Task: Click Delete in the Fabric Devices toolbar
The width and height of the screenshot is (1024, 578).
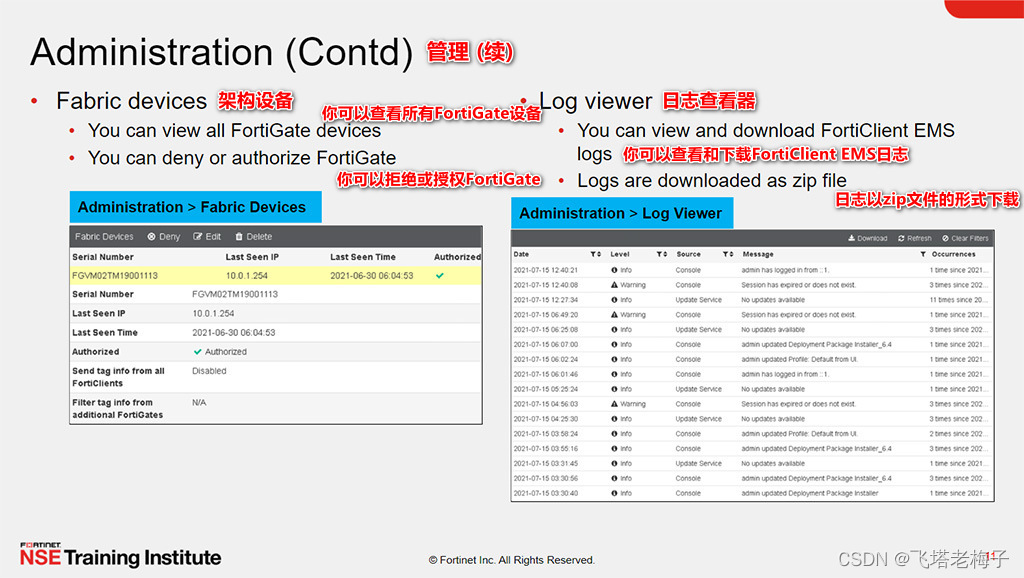Action: [253, 236]
